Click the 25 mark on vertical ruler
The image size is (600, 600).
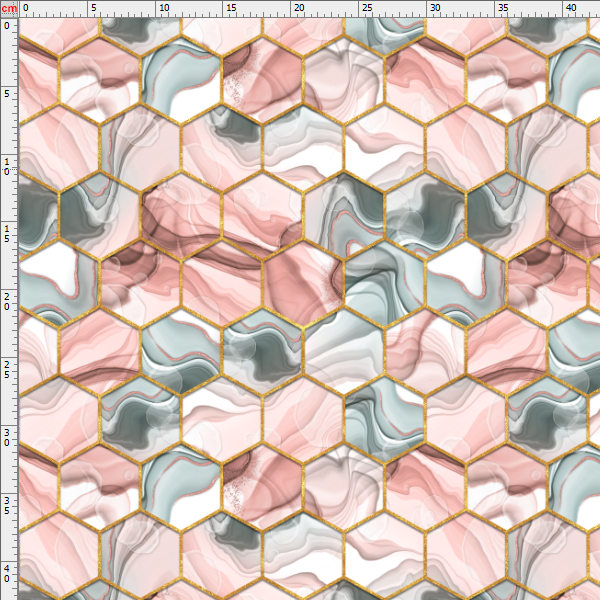(7, 370)
